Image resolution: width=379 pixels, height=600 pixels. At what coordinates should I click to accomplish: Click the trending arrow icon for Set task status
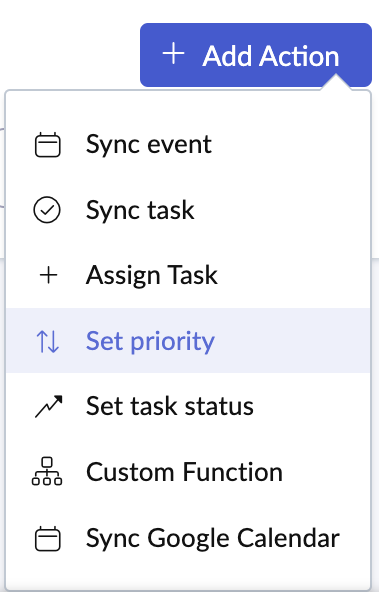tap(48, 406)
